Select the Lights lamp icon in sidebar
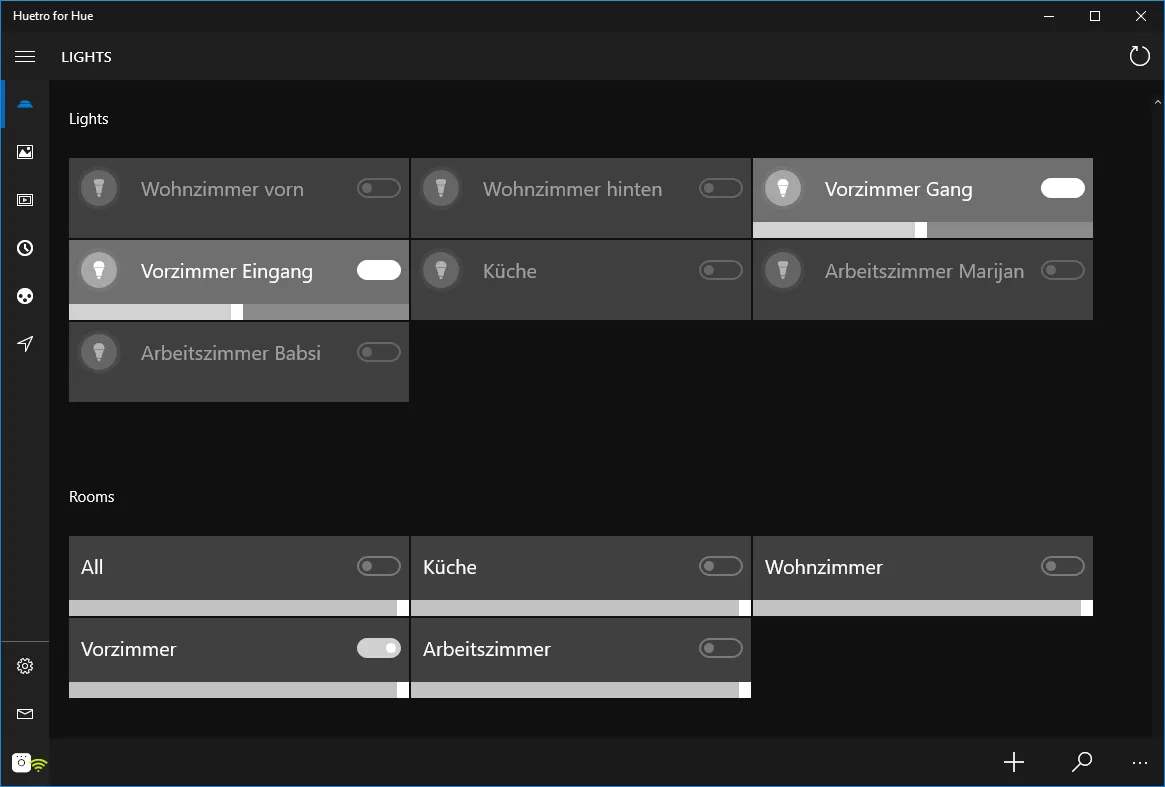 pos(25,104)
